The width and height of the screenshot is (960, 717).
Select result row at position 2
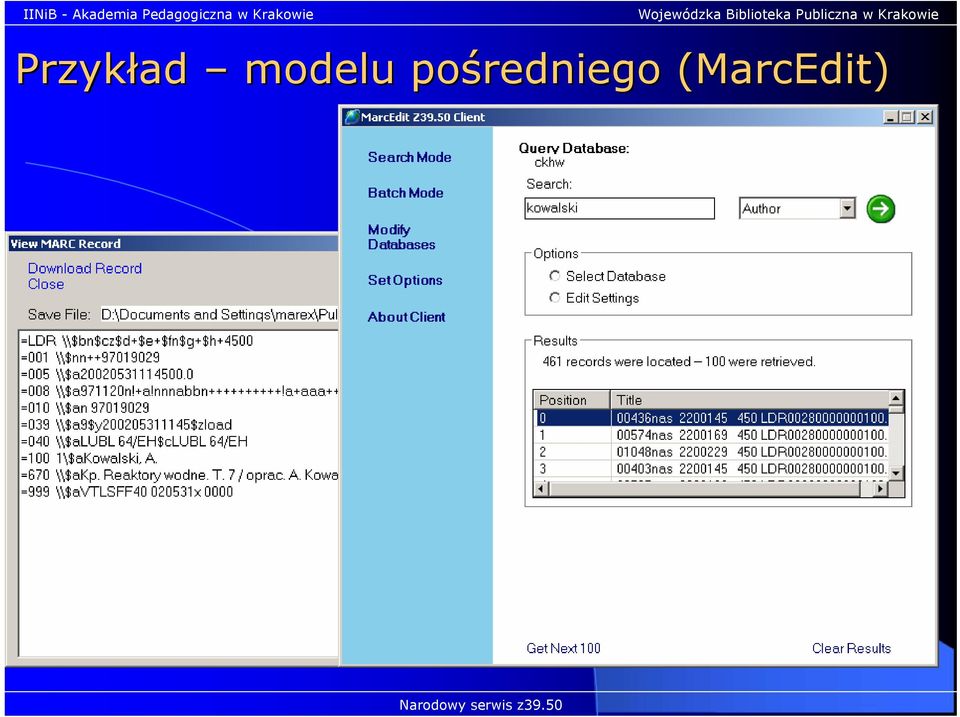pos(711,452)
